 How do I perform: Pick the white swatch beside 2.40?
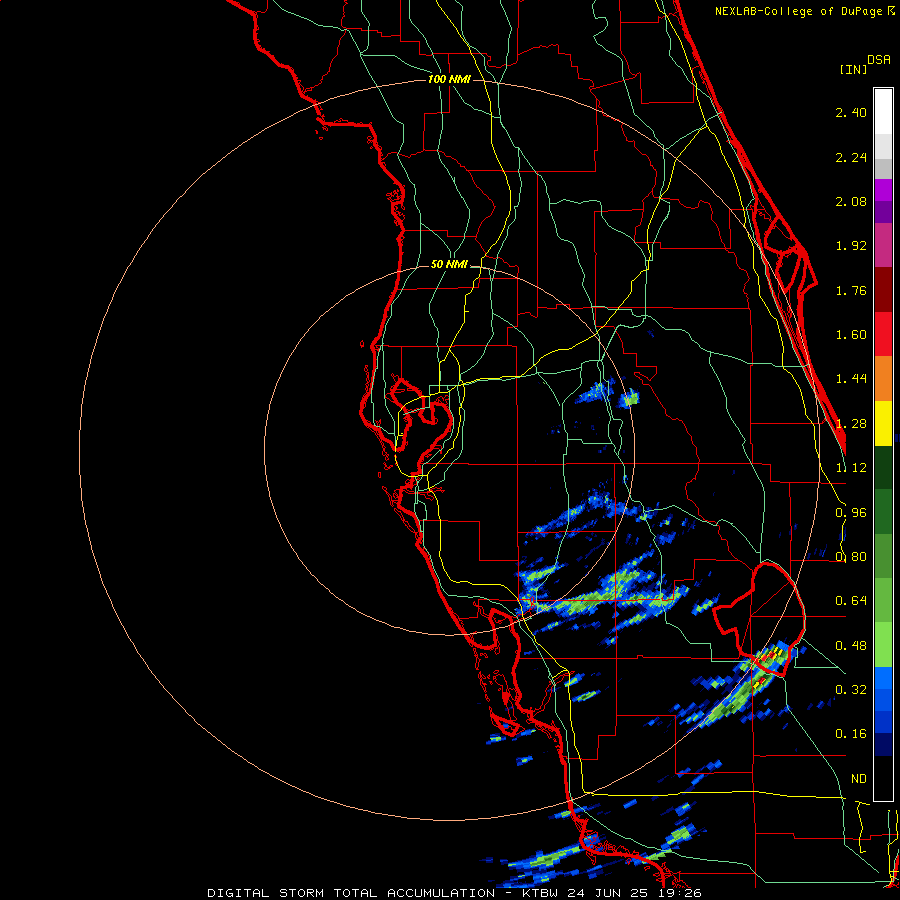(x=883, y=112)
